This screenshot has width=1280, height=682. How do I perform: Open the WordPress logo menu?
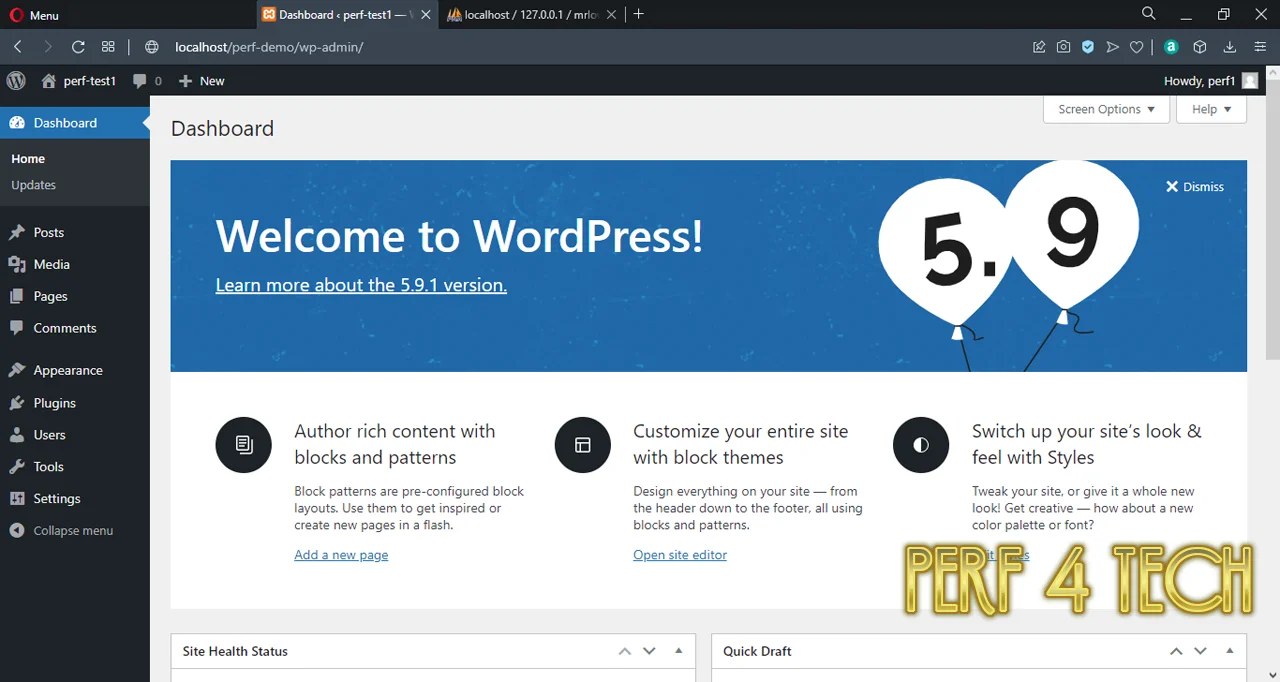(x=16, y=81)
